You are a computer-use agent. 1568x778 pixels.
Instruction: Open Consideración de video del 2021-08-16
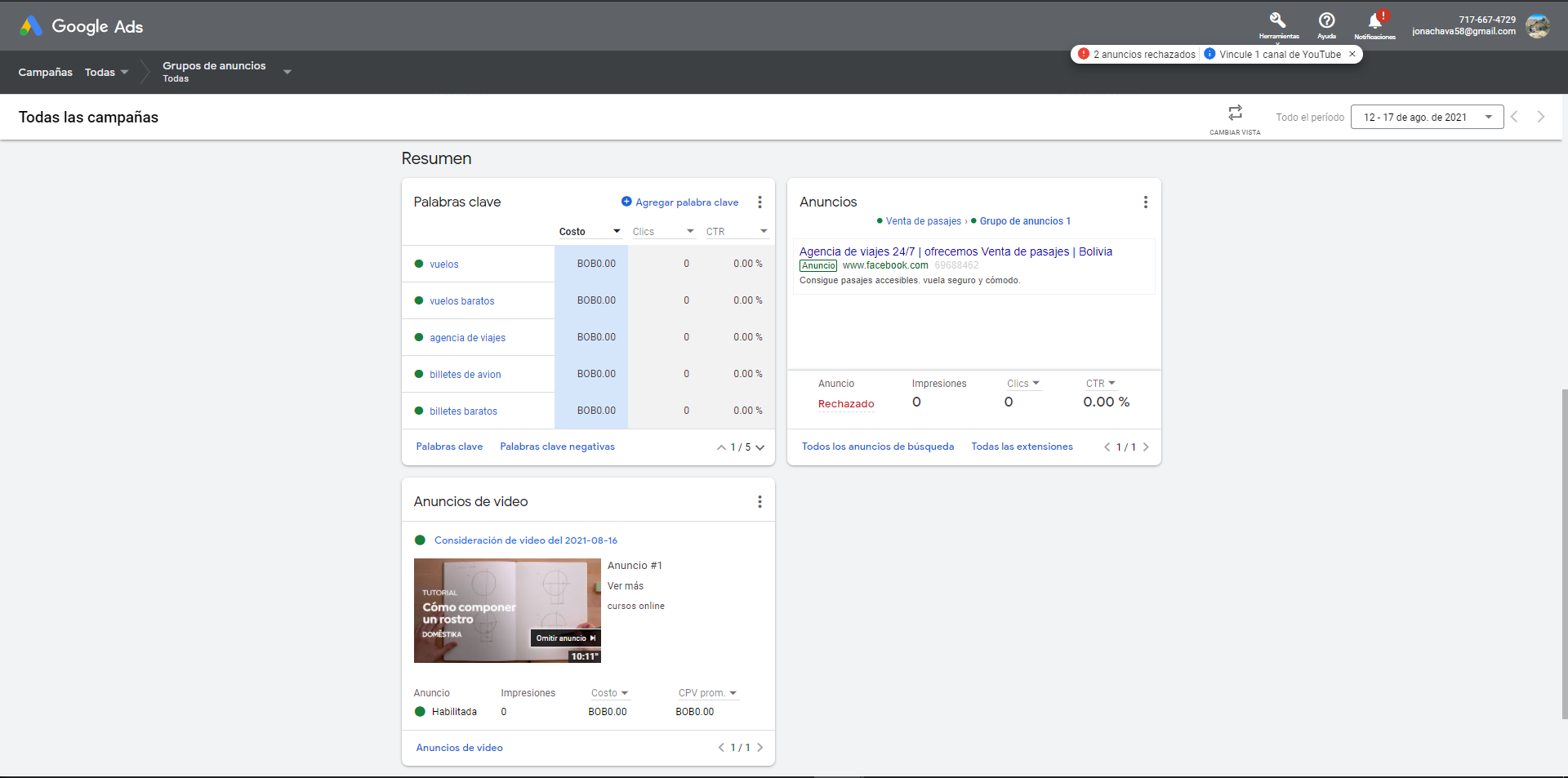coord(526,540)
